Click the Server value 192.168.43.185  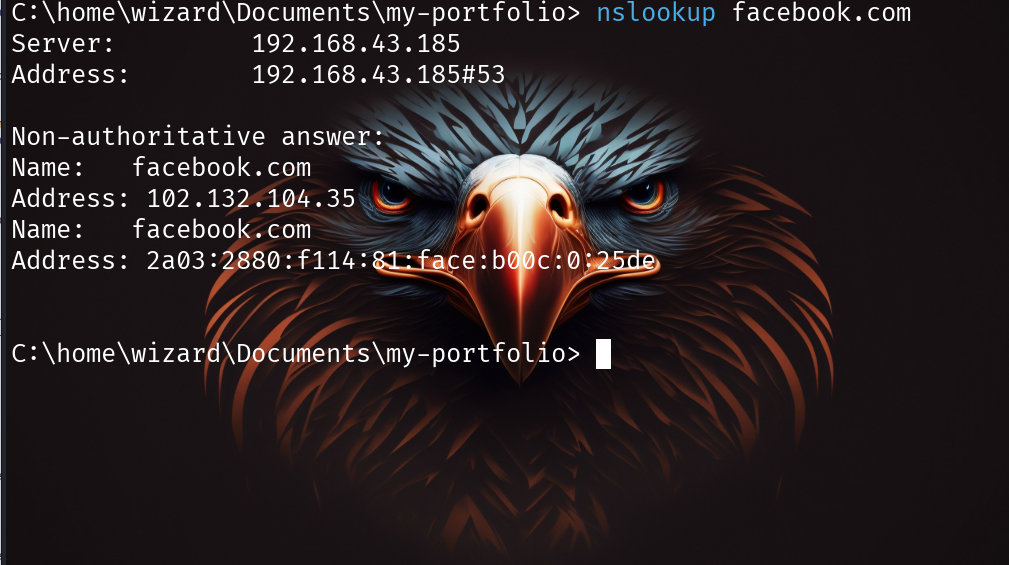(x=356, y=44)
